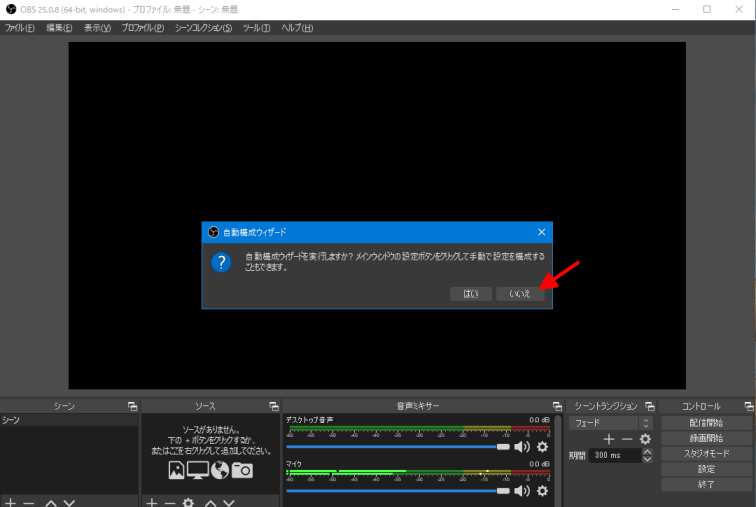This screenshot has width=756, height=507.
Task: Move source down with arrow
Action: (x=229, y=503)
